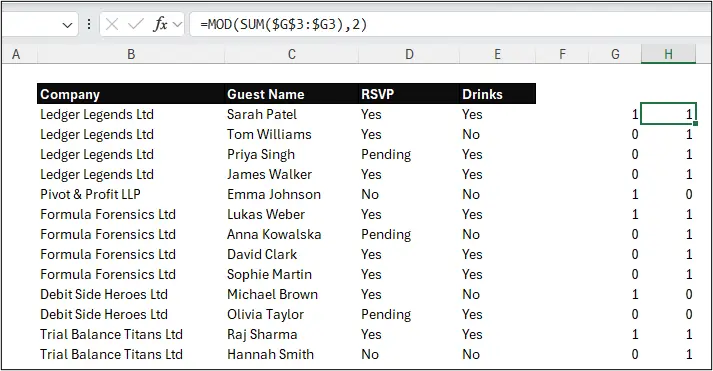
Task: Select the cell with James Walker
Action: pyautogui.click(x=291, y=174)
